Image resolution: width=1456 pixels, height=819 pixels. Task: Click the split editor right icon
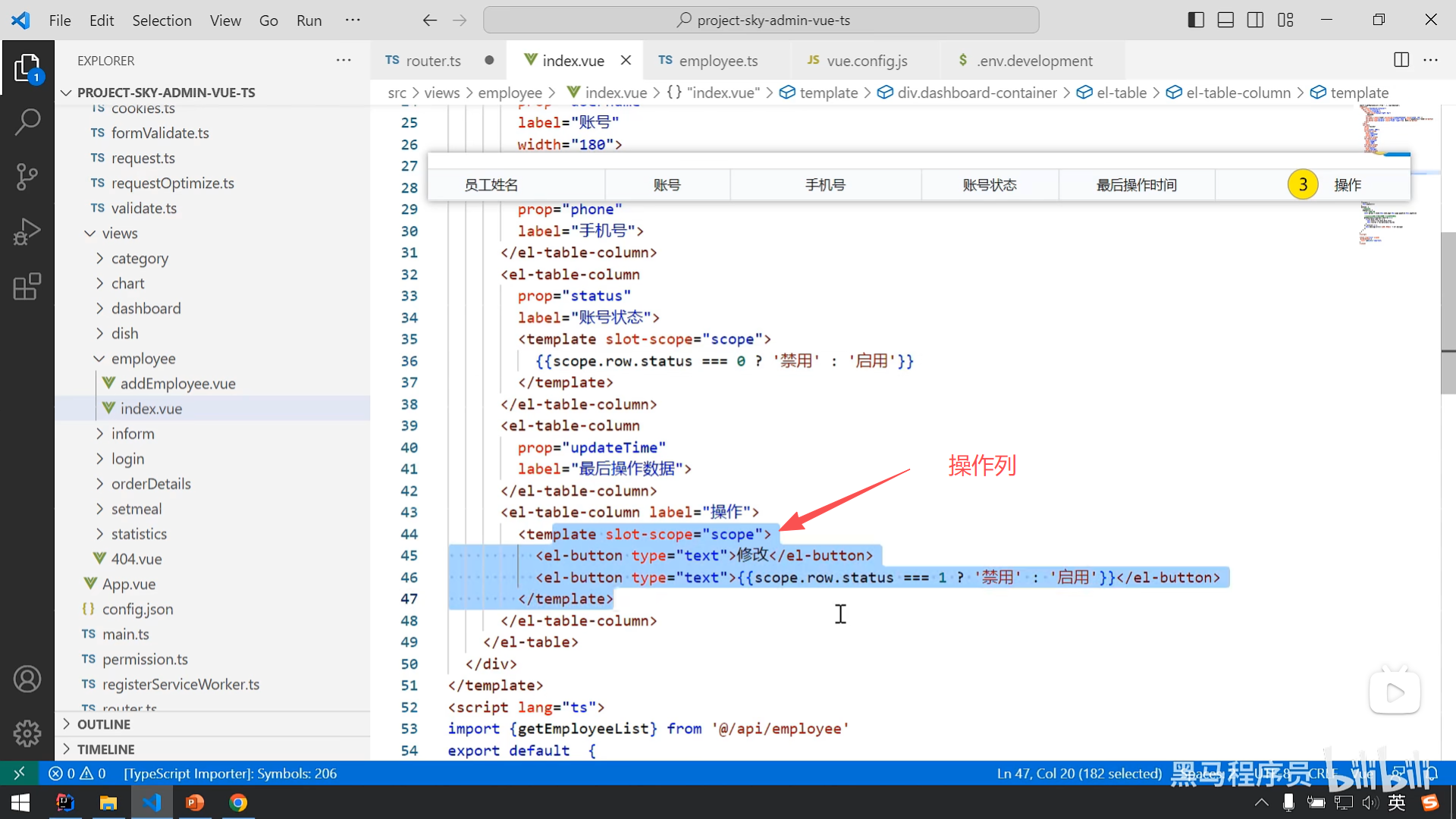tap(1401, 60)
